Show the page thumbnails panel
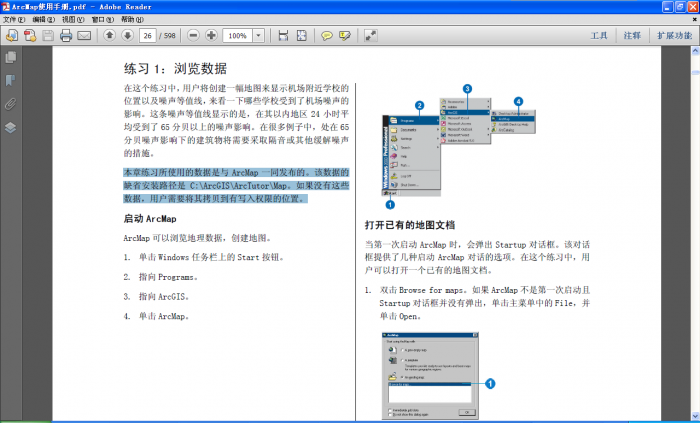The image size is (700, 423). 11,57
